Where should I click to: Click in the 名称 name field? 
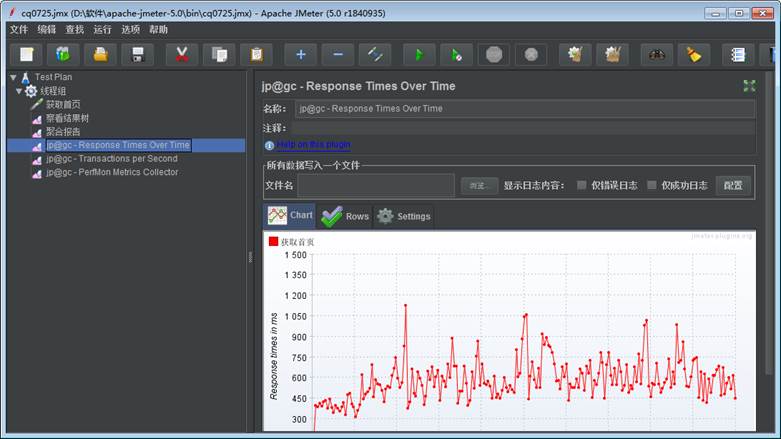pyautogui.click(x=524, y=109)
